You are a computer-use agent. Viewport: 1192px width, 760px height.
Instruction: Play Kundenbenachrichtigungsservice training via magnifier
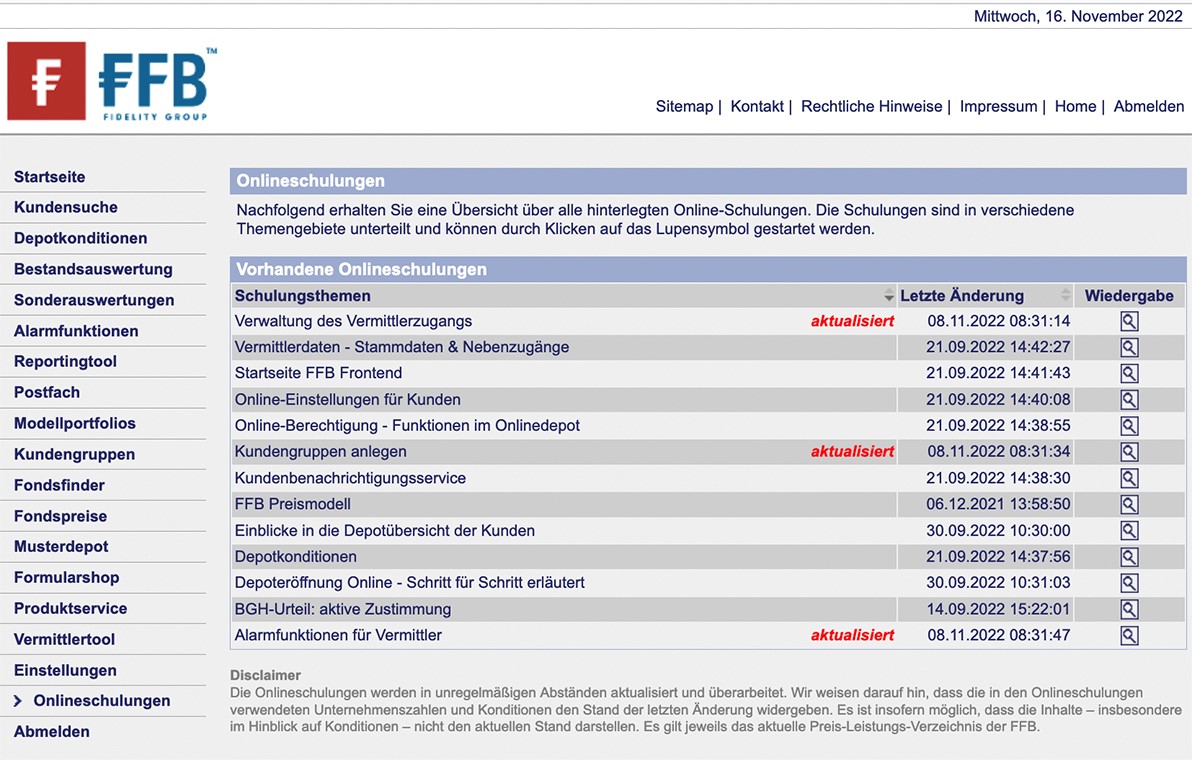[1129, 478]
